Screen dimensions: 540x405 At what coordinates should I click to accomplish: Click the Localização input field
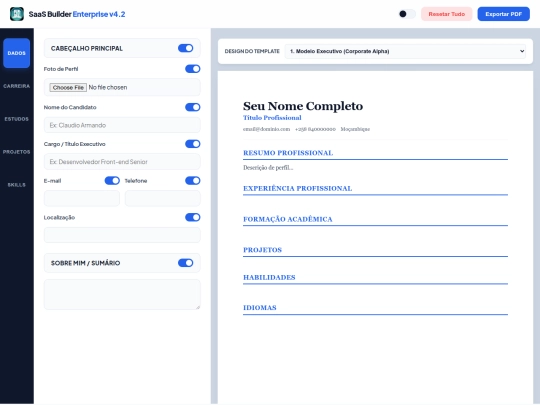pos(122,235)
